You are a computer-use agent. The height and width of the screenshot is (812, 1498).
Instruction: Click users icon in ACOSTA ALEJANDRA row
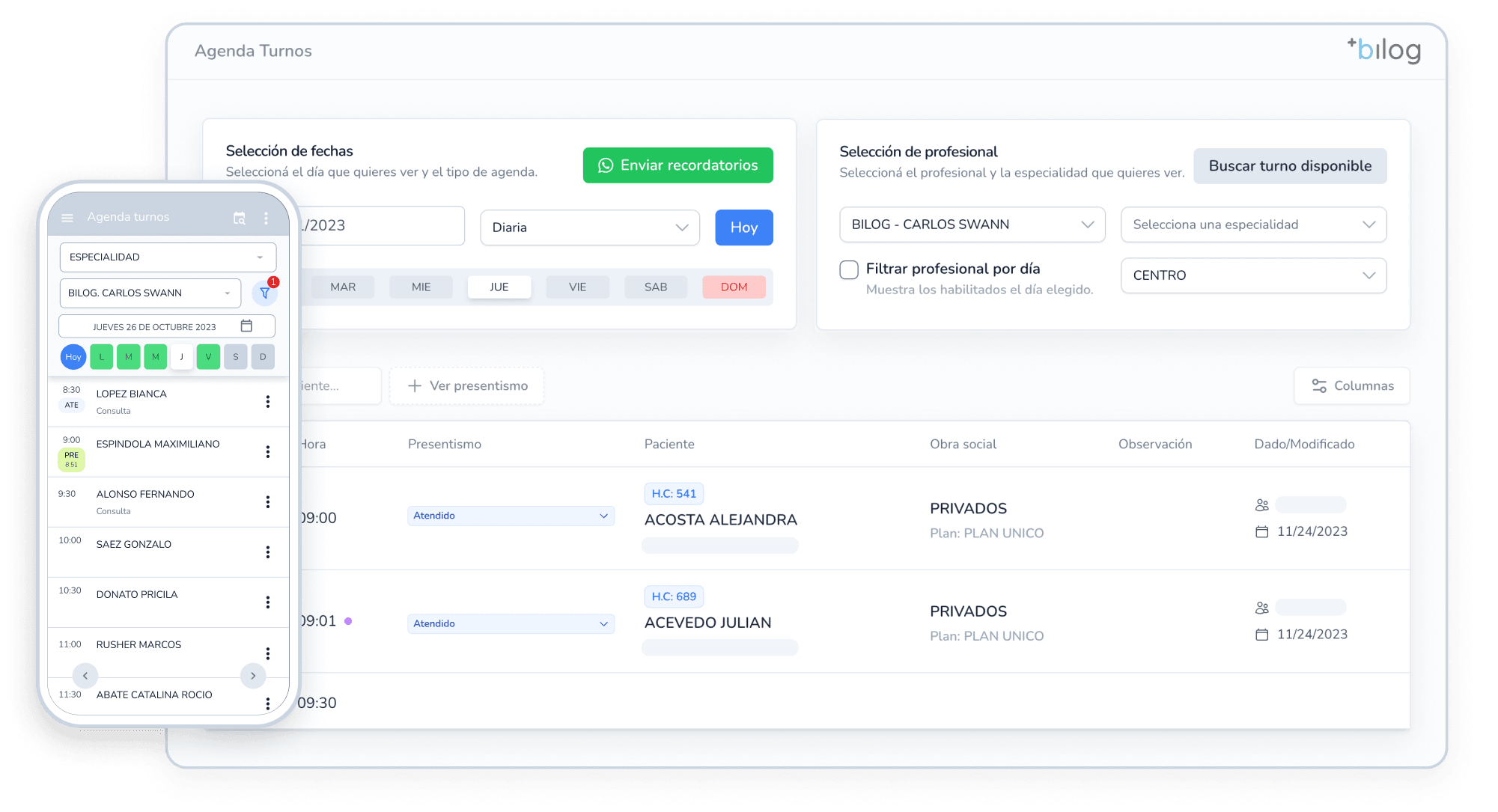1262,505
